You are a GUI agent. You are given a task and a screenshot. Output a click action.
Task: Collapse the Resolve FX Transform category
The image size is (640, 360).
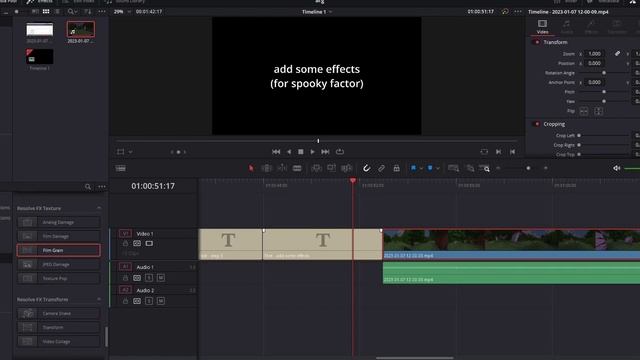pos(99,300)
